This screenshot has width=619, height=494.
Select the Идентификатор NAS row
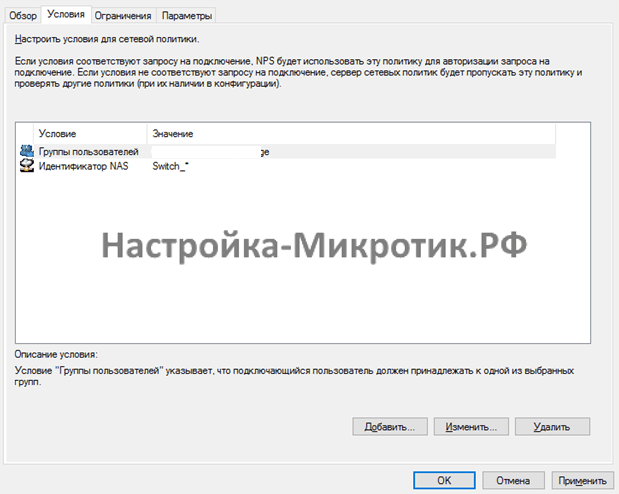tap(287, 166)
